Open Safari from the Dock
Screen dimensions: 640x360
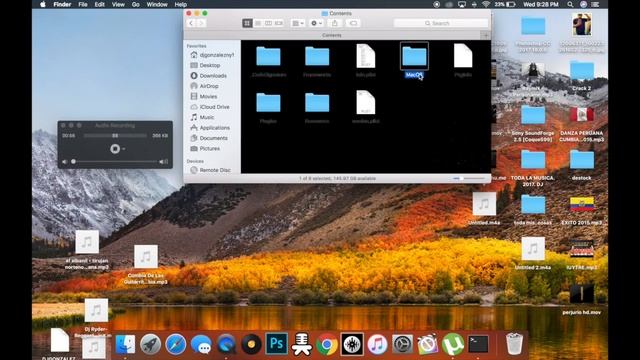point(176,344)
